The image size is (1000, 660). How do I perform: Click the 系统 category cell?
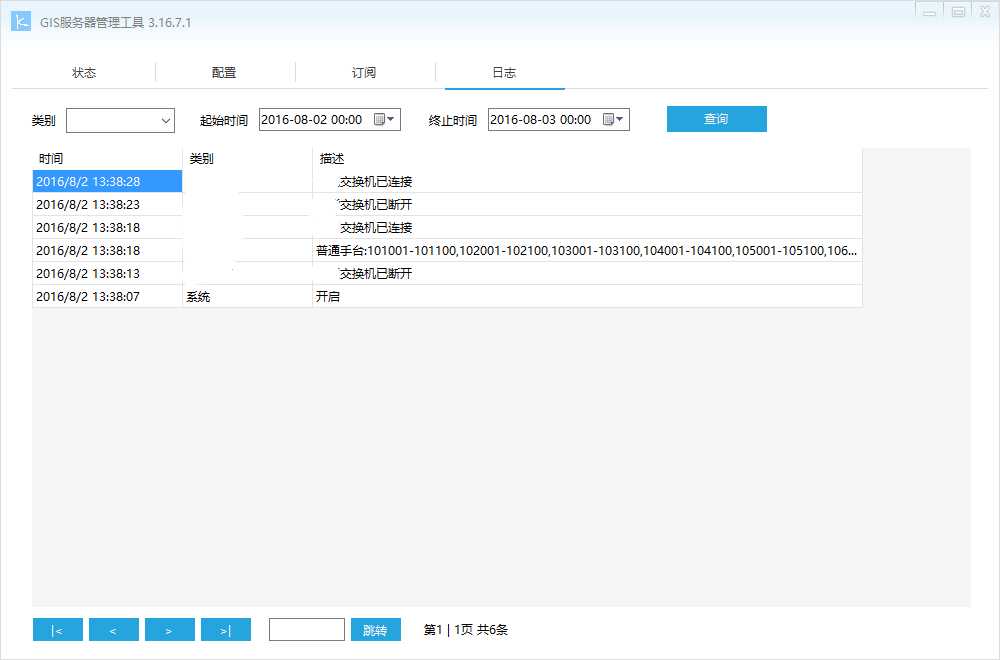(x=247, y=296)
